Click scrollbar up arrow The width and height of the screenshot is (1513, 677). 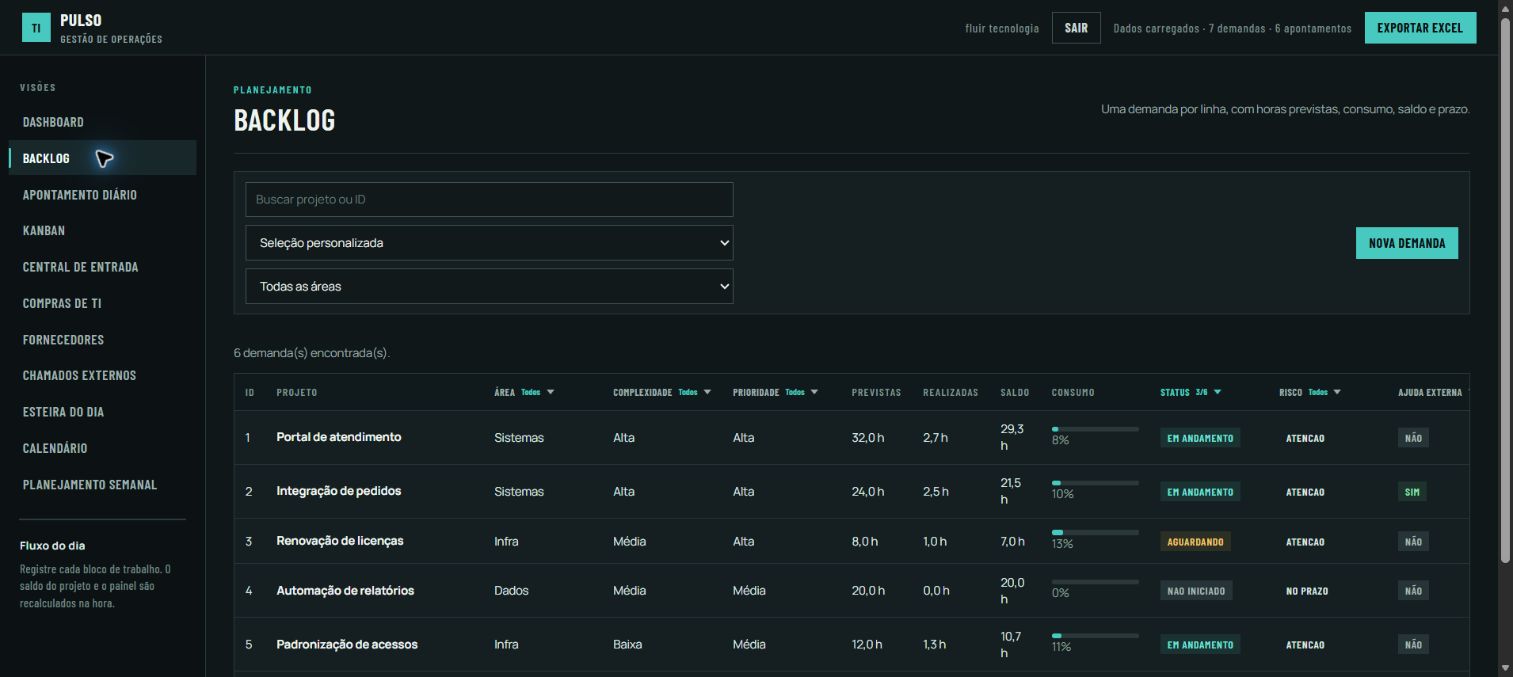click(1505, 8)
